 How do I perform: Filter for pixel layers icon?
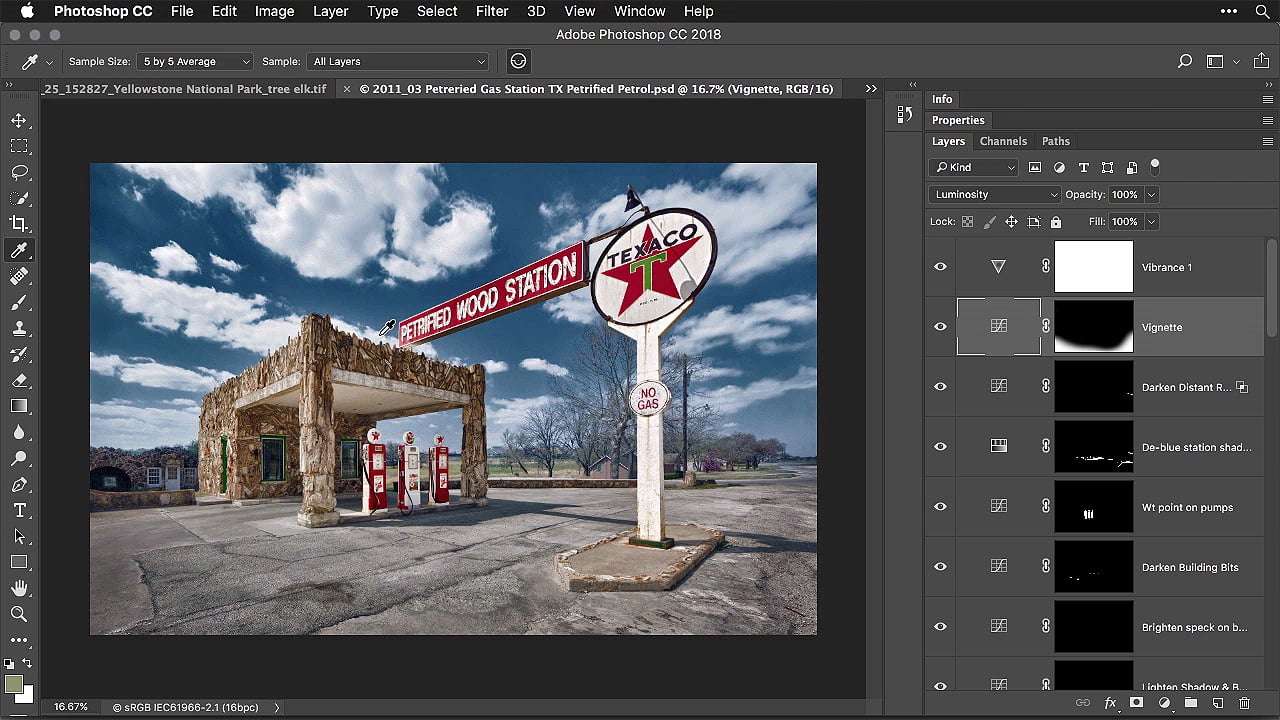point(1035,168)
